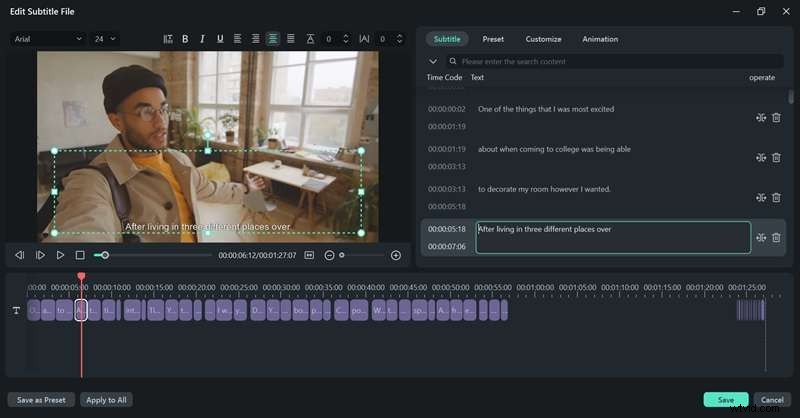This screenshot has height=418, width=800.
Task: Zoom in timeline with plus icon
Action: 395,255
